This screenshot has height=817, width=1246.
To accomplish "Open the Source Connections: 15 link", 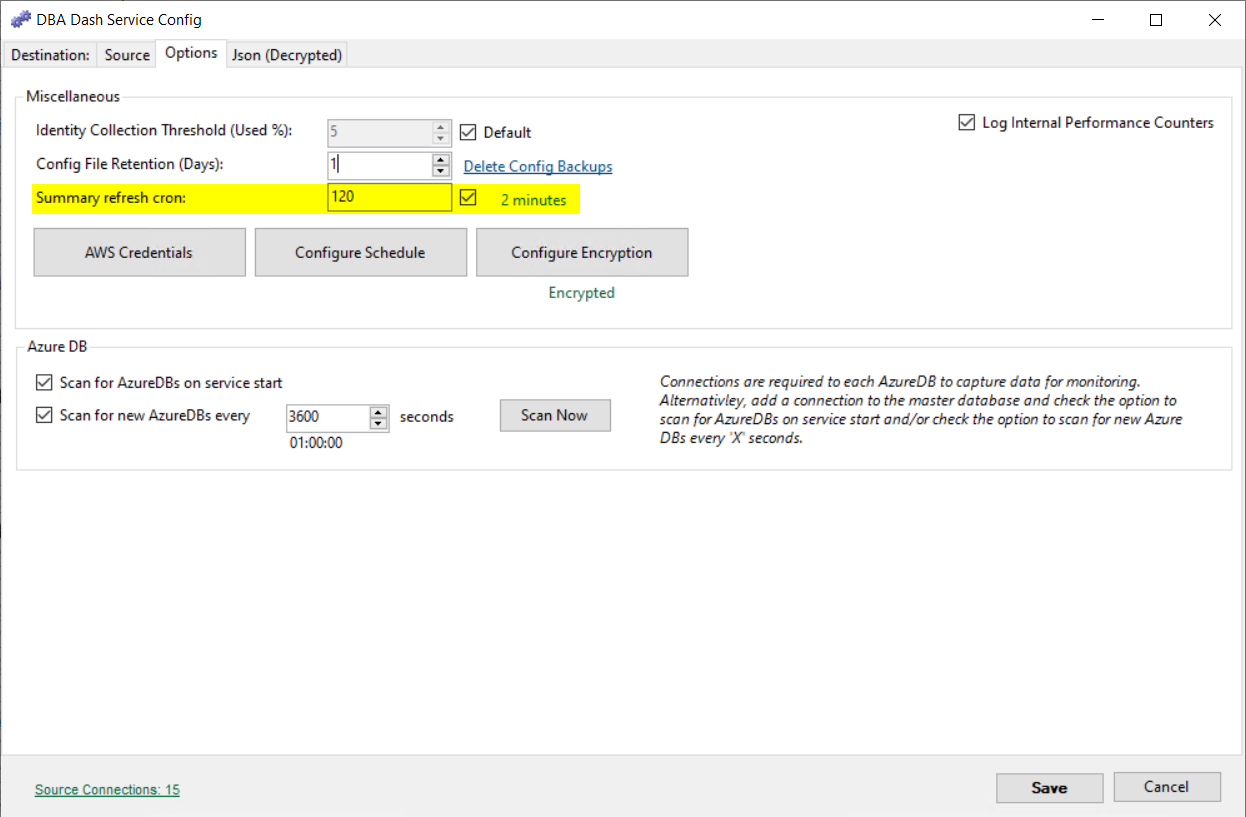I will (106, 789).
